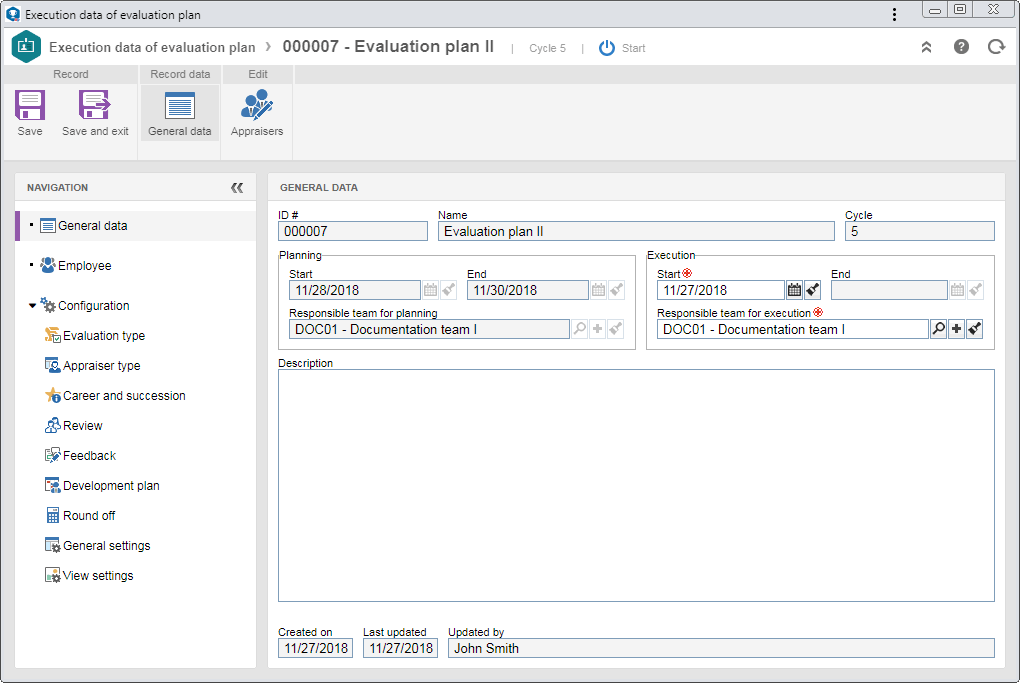Click the Updated by field
The image size is (1020, 683).
[x=721, y=648]
